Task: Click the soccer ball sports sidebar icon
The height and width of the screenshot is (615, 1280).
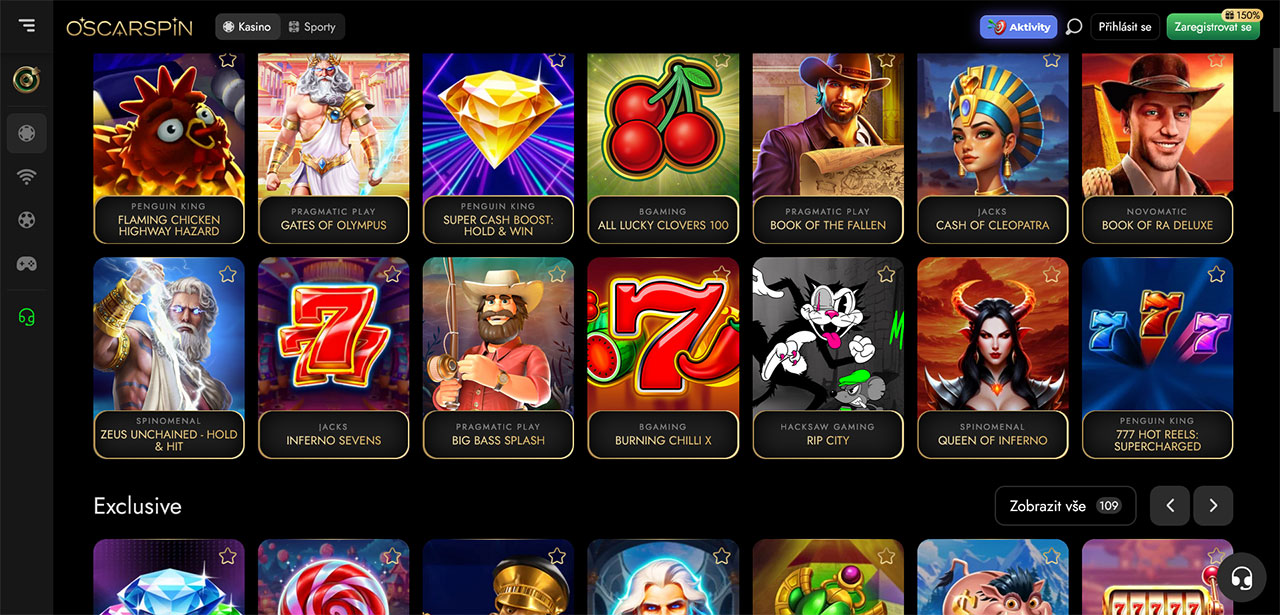Action: (x=27, y=220)
